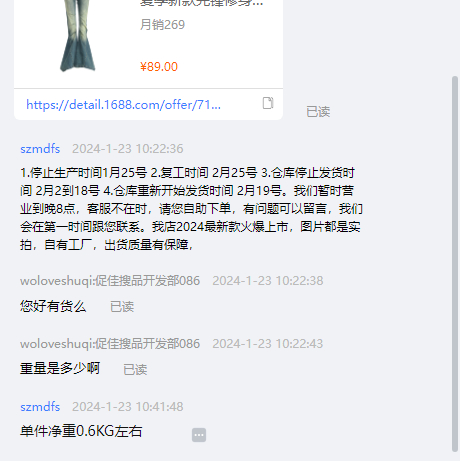Open the detail.1688.com offer link
Screen dimensions: 460x461
point(123,105)
